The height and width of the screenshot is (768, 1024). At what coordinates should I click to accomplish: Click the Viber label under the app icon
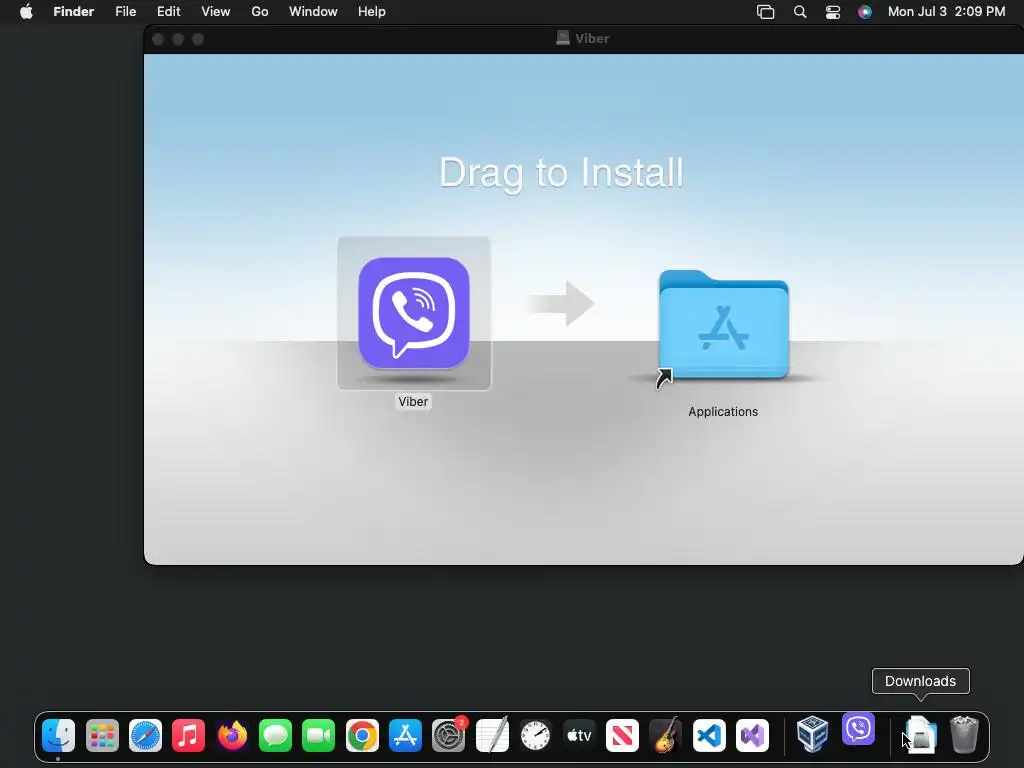(x=413, y=402)
